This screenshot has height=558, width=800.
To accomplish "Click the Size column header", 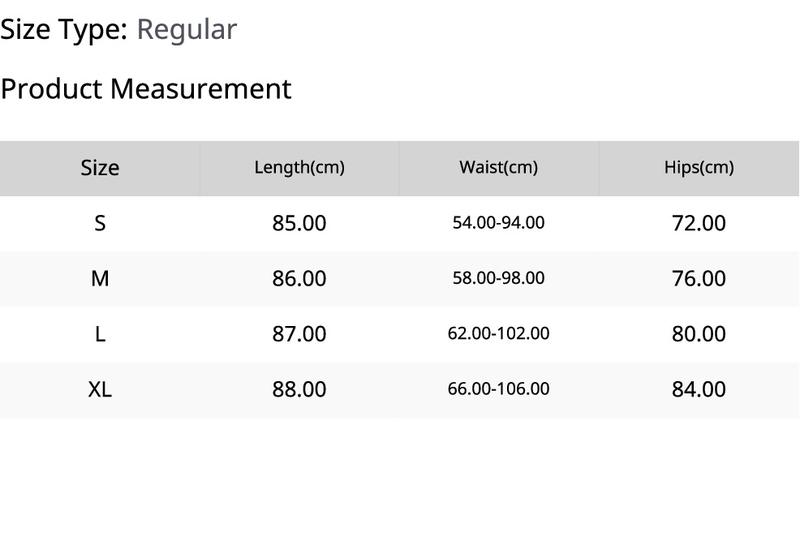I will (x=100, y=168).
